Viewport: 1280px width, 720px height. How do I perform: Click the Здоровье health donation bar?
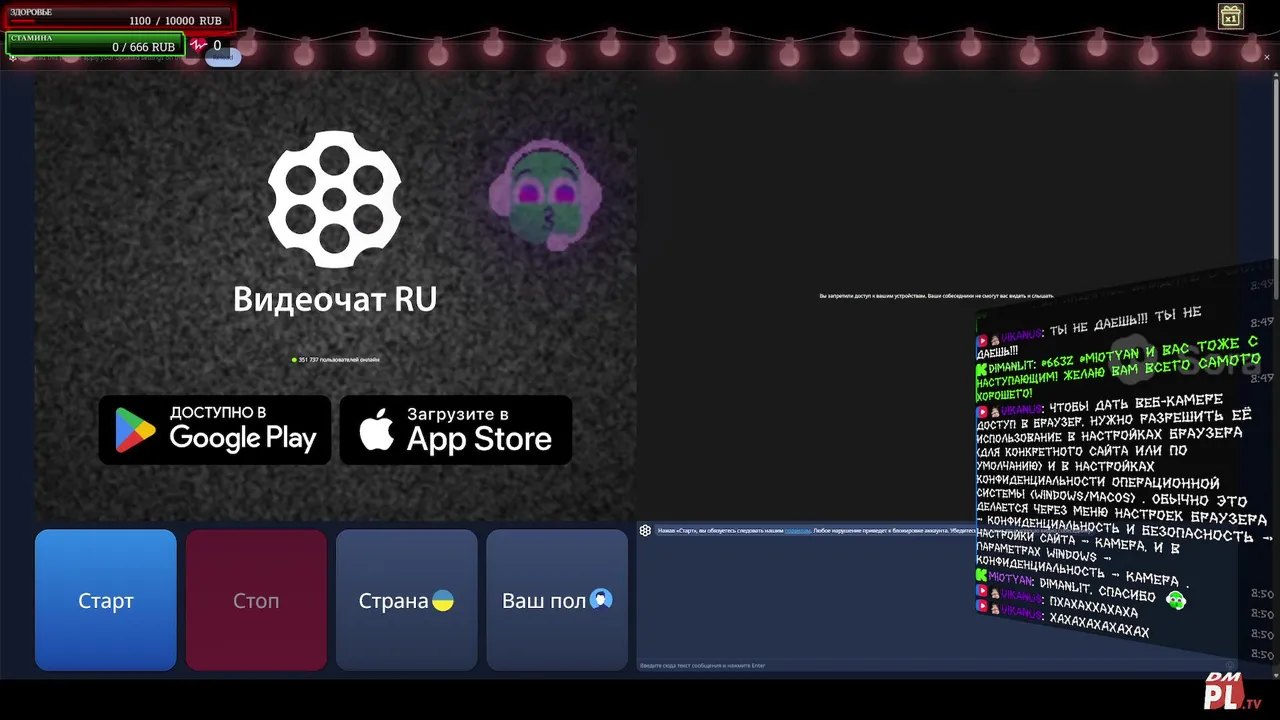[119, 18]
